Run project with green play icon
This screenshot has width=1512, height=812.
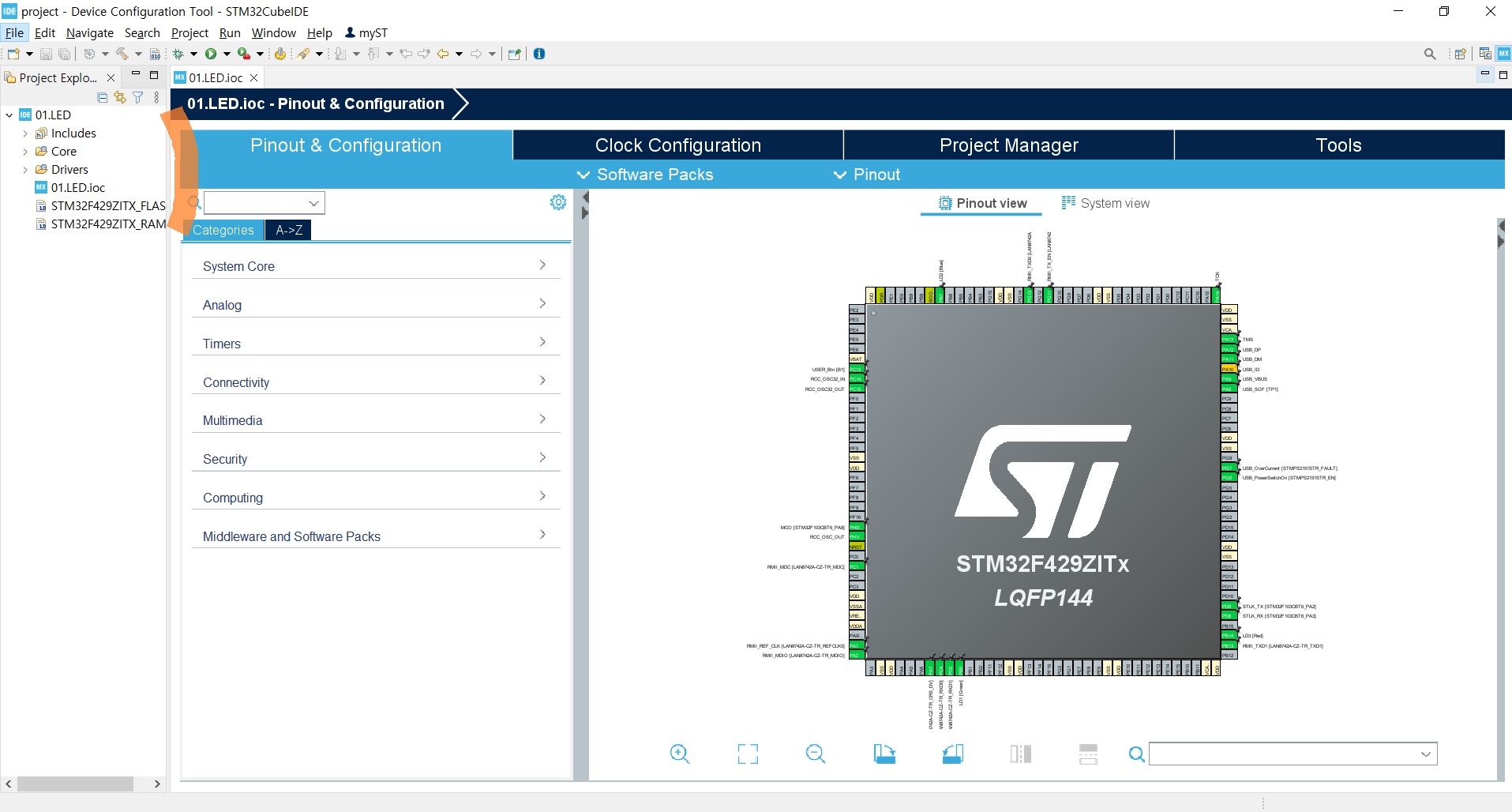(x=211, y=54)
